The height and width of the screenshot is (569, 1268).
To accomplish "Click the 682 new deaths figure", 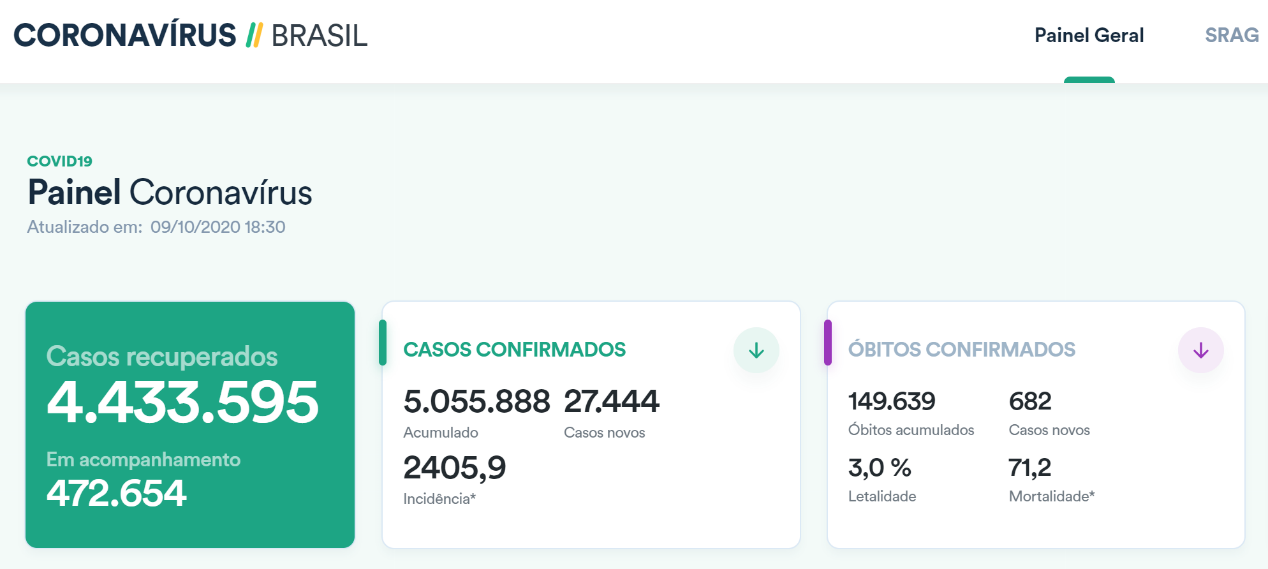I will [x=1030, y=402].
